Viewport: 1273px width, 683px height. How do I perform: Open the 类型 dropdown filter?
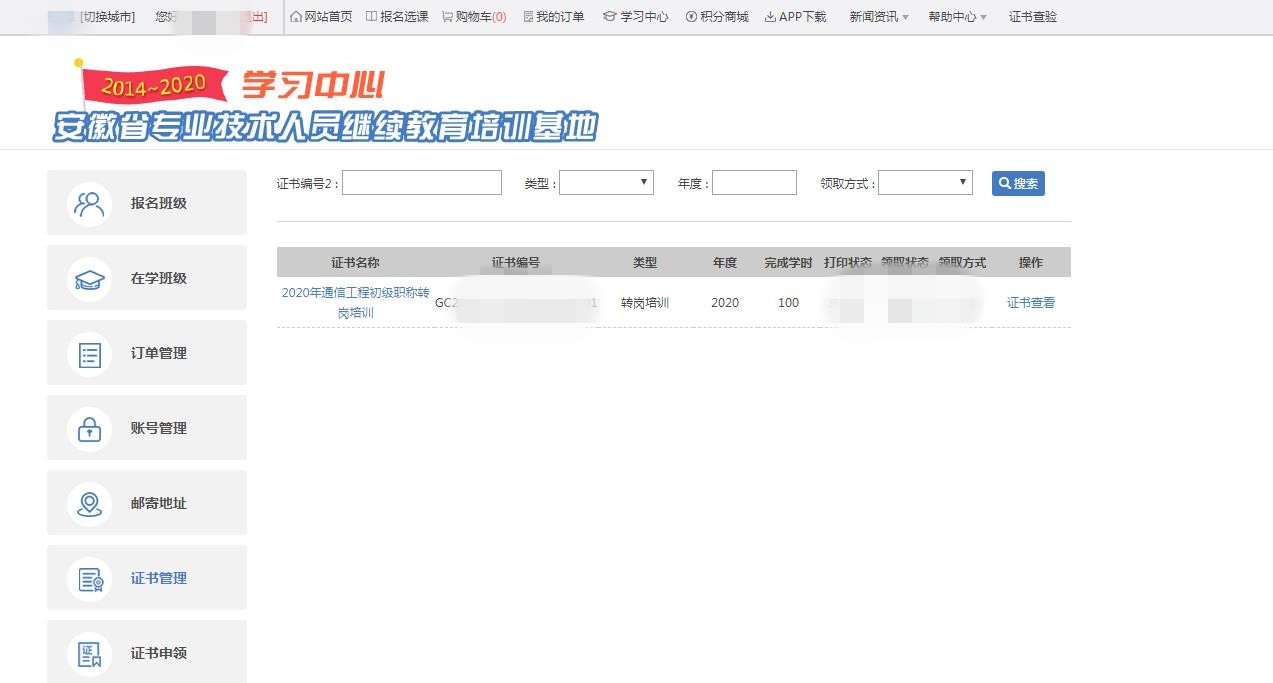point(606,183)
